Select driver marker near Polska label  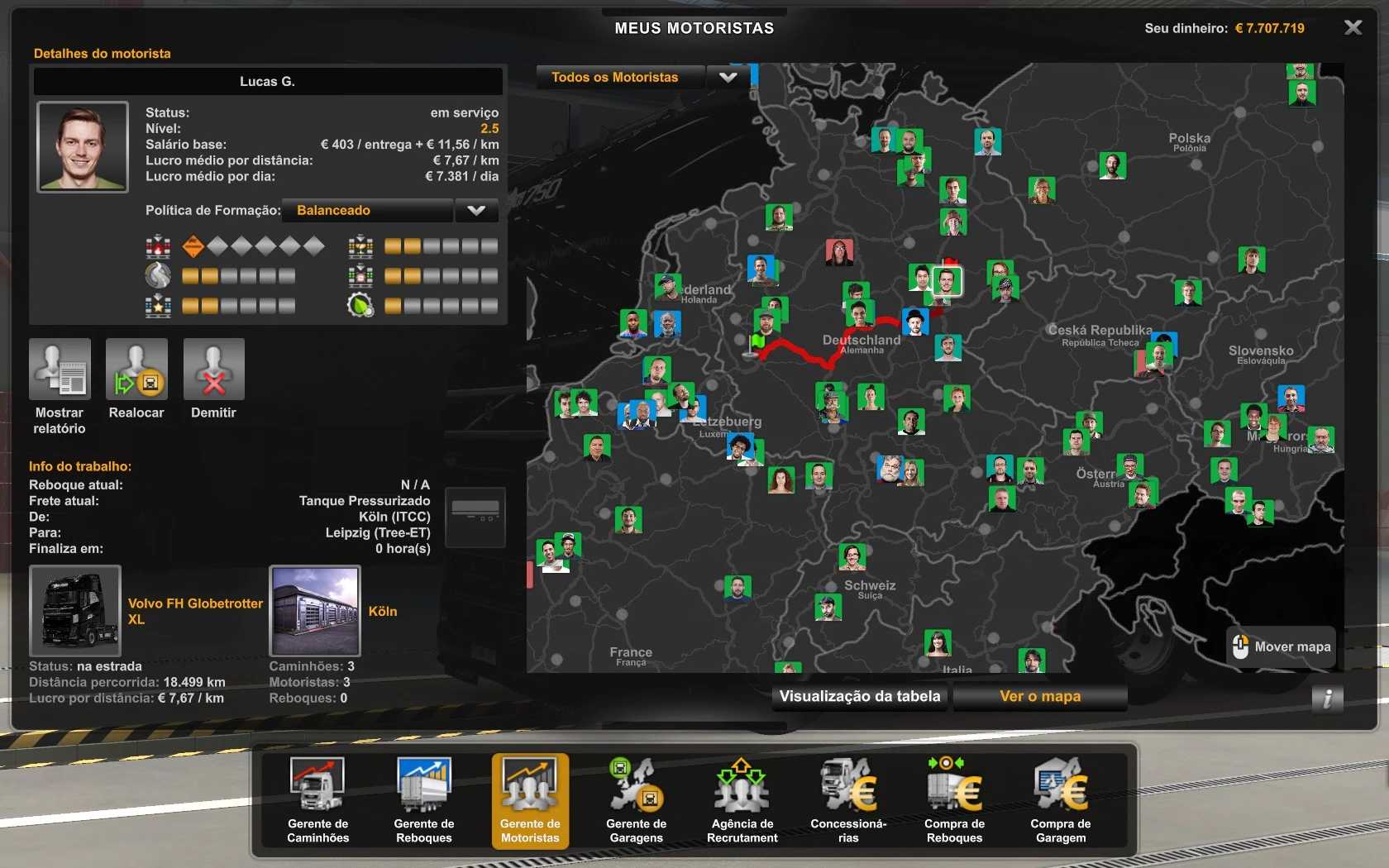(1113, 165)
